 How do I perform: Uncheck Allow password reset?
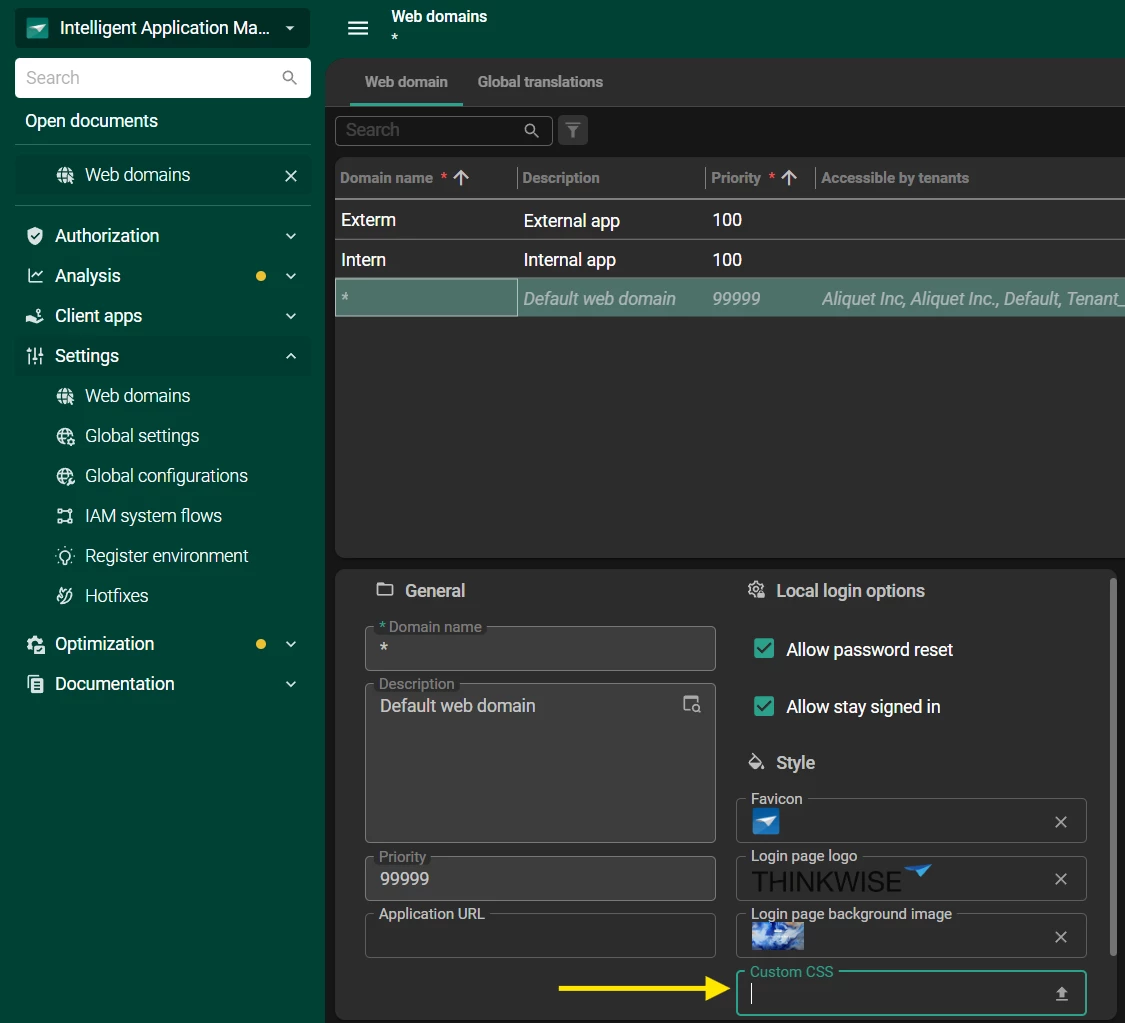(764, 649)
